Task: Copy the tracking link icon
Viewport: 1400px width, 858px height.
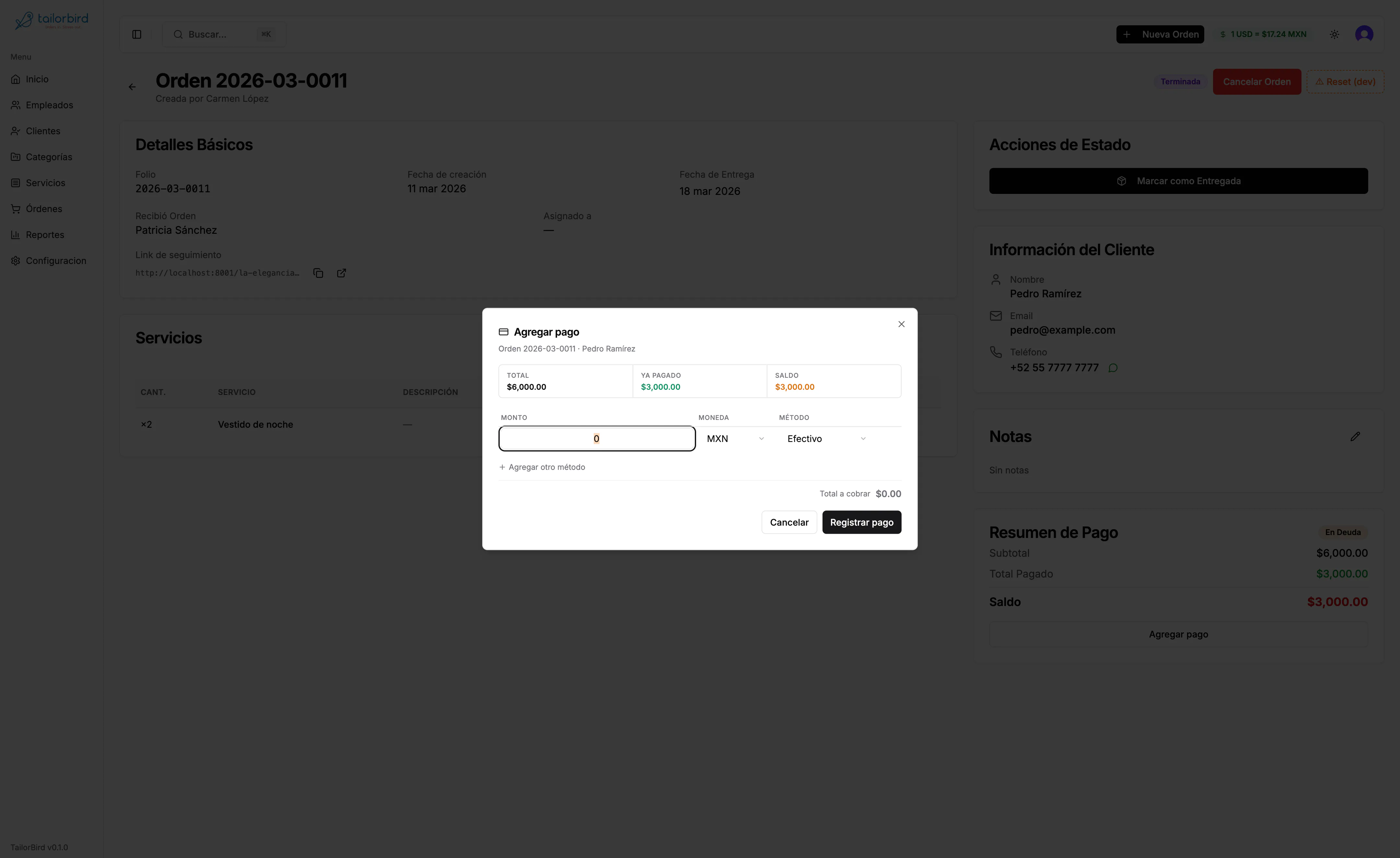Action: coord(318,273)
